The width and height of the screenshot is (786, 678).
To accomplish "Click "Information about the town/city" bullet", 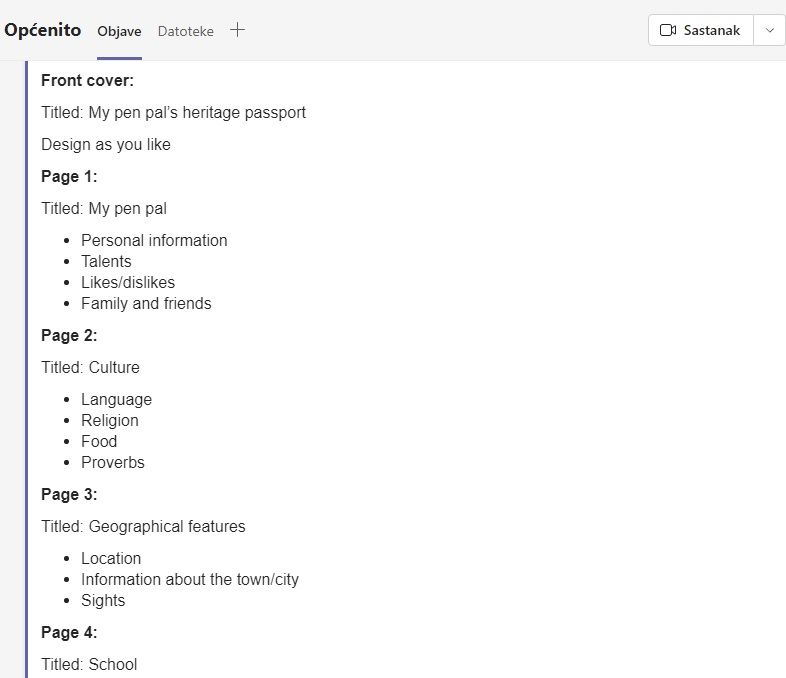I will tap(190, 580).
